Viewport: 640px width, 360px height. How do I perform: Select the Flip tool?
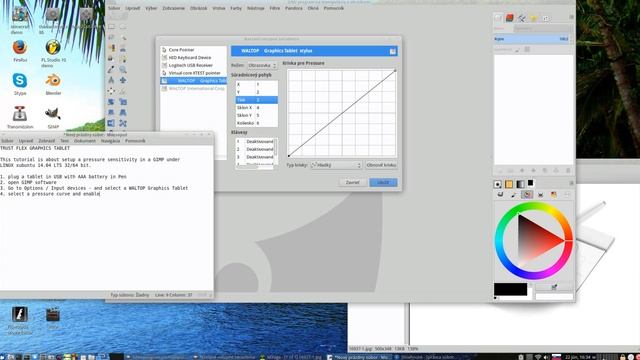click(x=111, y=123)
